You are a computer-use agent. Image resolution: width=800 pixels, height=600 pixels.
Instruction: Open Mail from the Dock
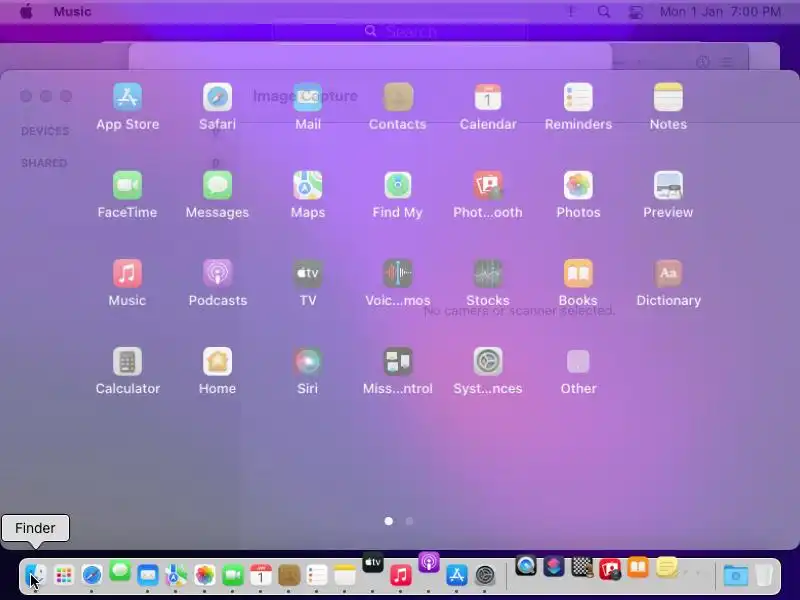point(148,576)
